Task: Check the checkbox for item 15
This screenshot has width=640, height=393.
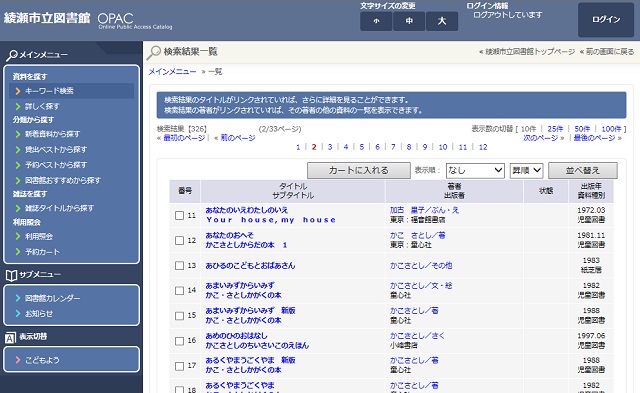Action: point(179,316)
